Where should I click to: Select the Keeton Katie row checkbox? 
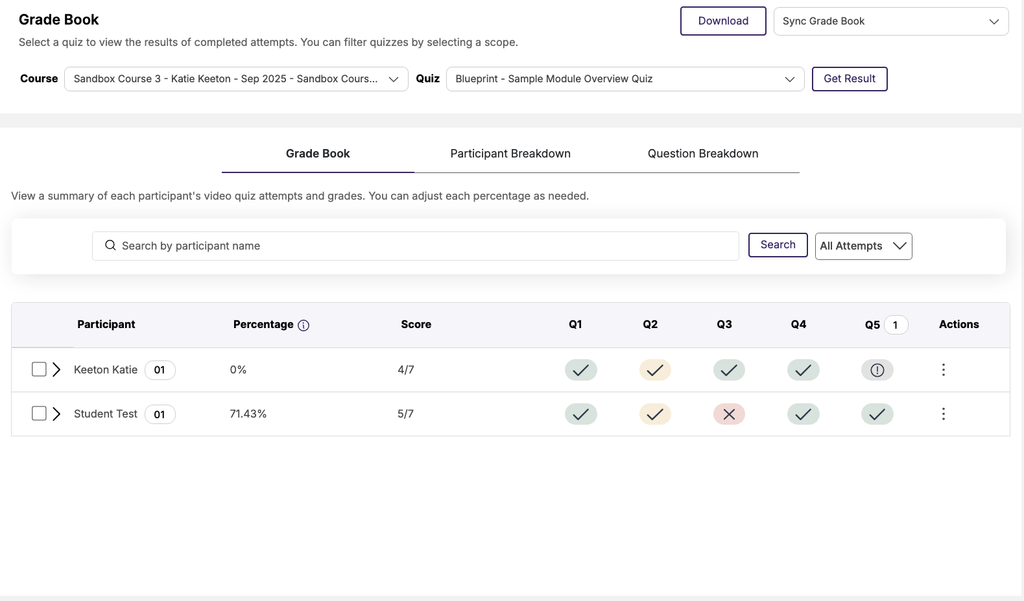(39, 369)
